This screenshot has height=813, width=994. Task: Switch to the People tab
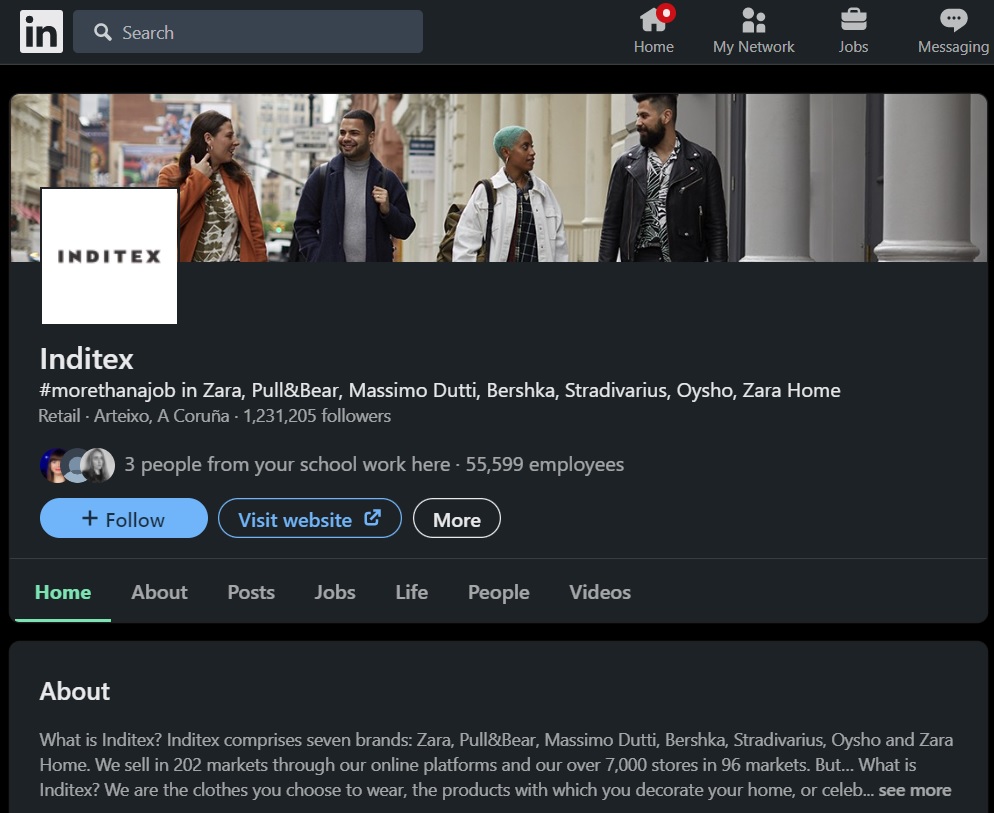coord(498,592)
